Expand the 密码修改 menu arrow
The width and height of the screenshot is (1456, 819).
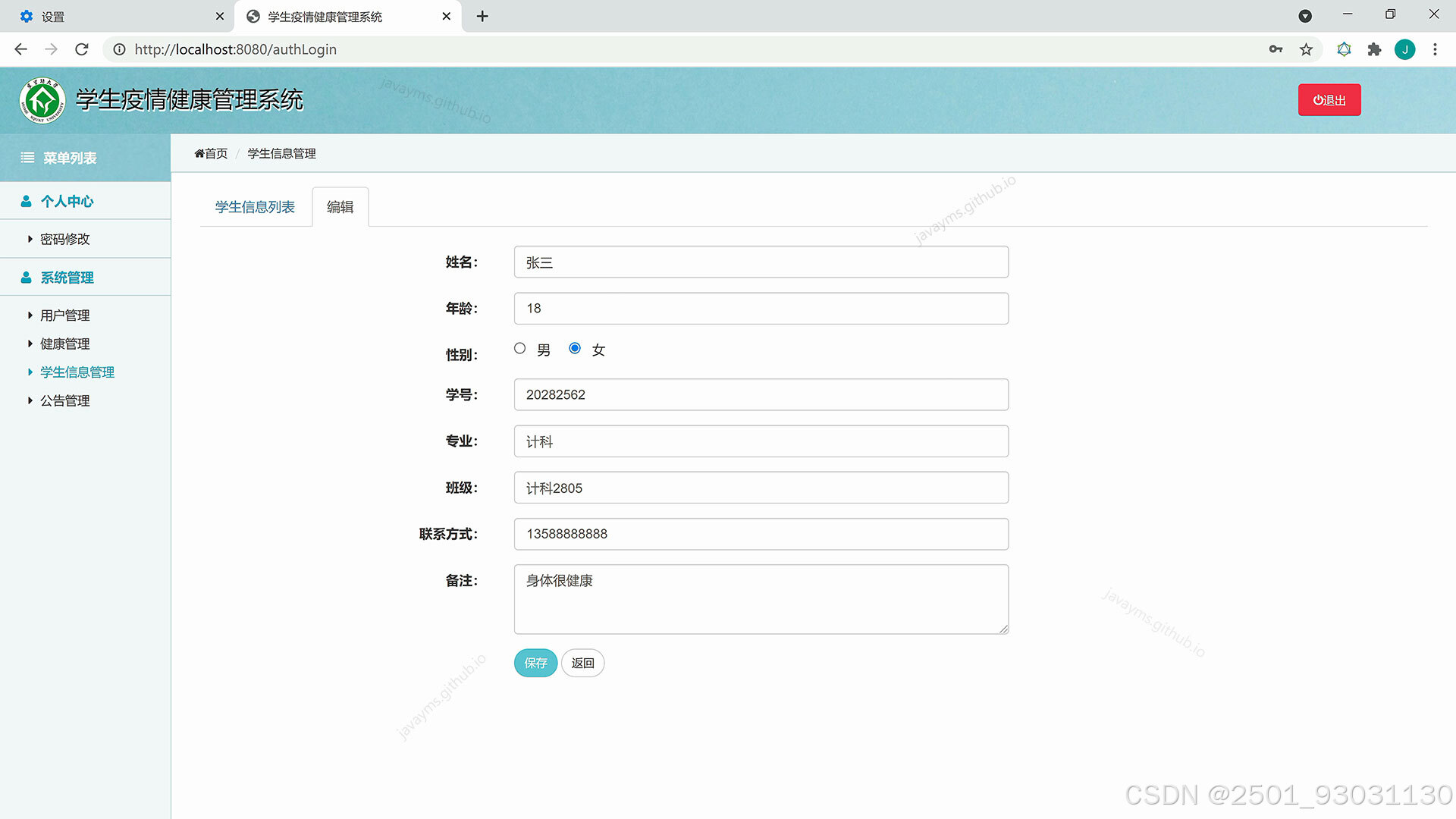(x=30, y=239)
